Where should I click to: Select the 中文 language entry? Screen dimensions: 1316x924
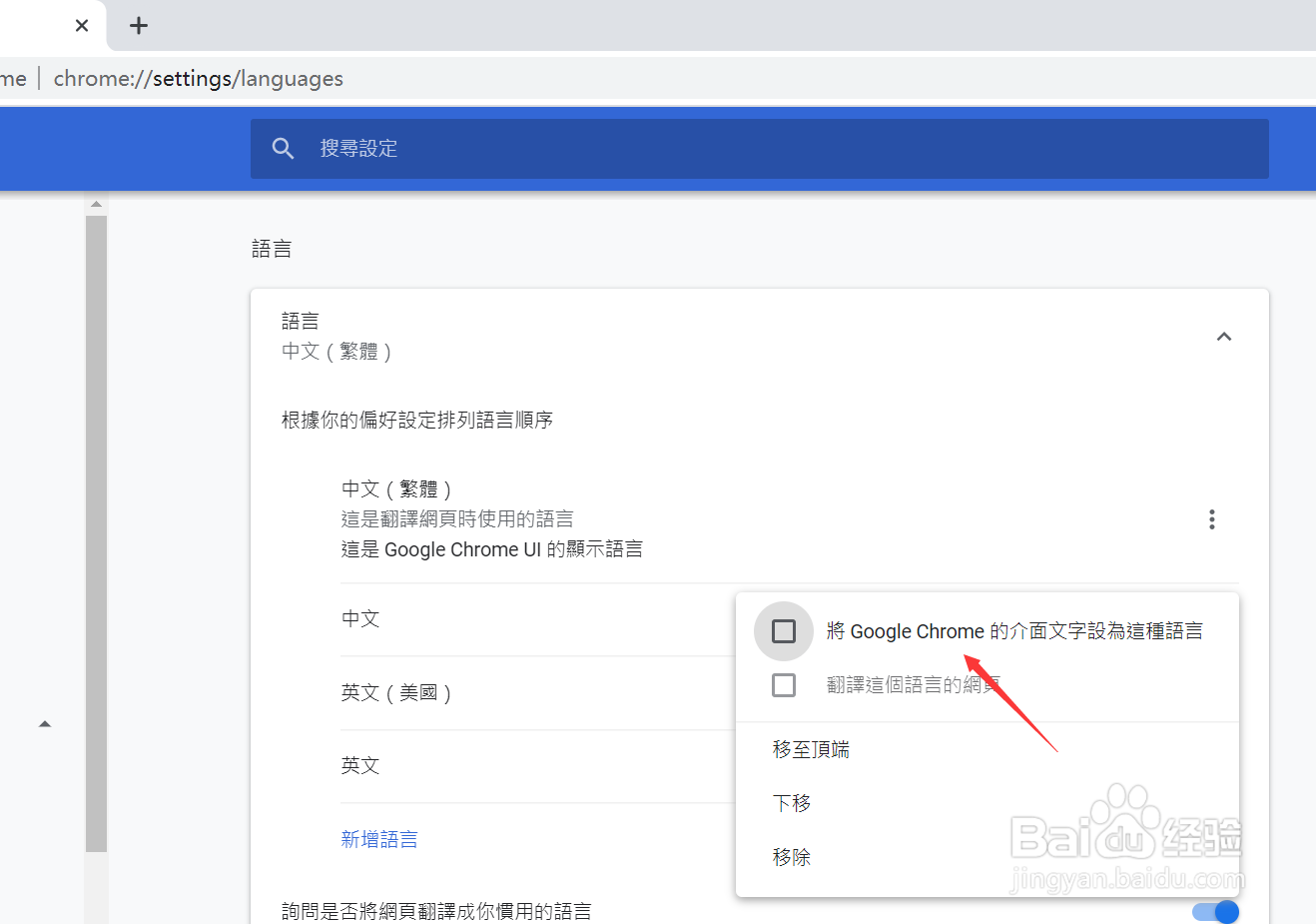(x=360, y=618)
